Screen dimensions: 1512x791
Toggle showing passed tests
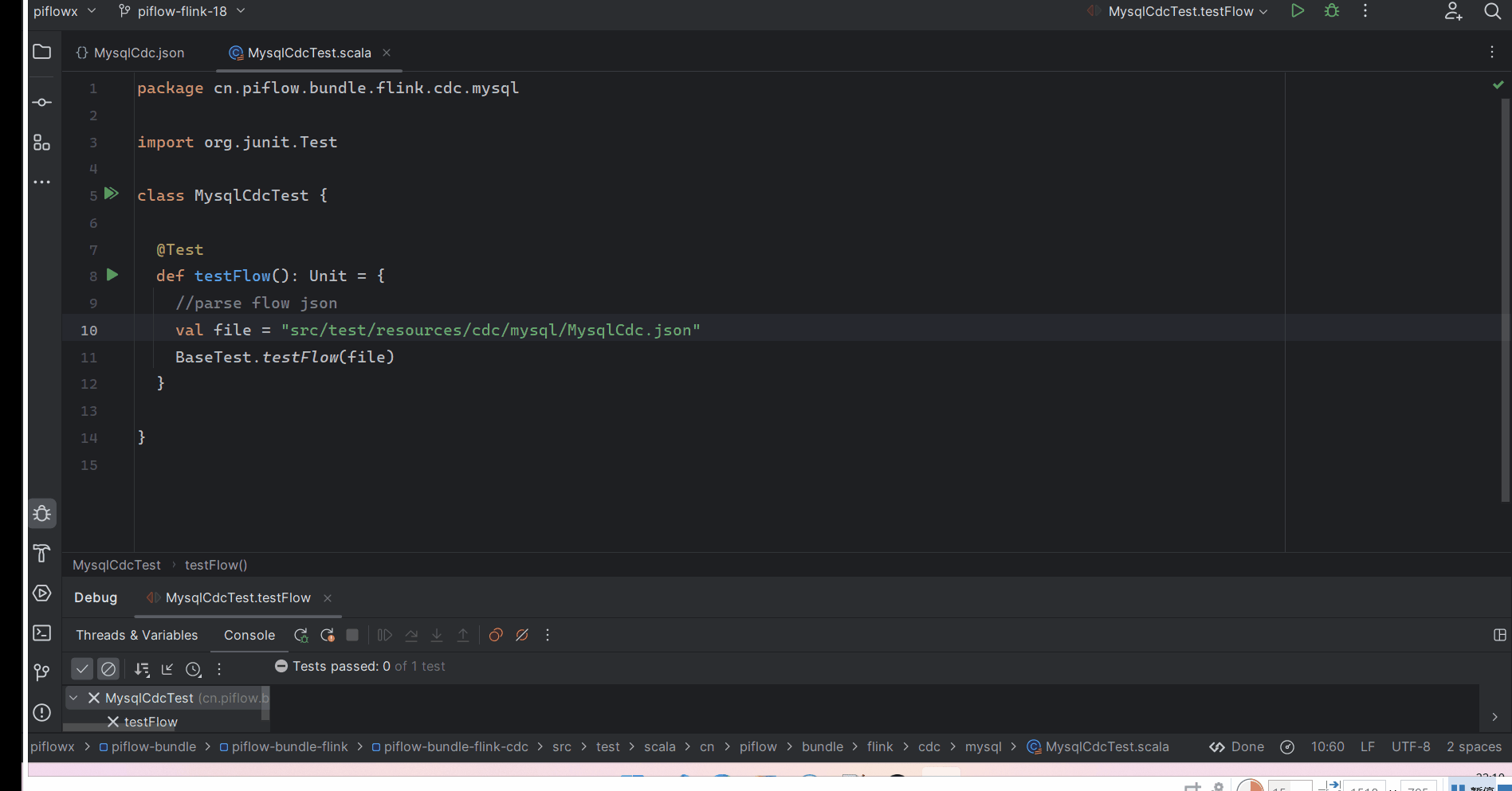coord(82,668)
